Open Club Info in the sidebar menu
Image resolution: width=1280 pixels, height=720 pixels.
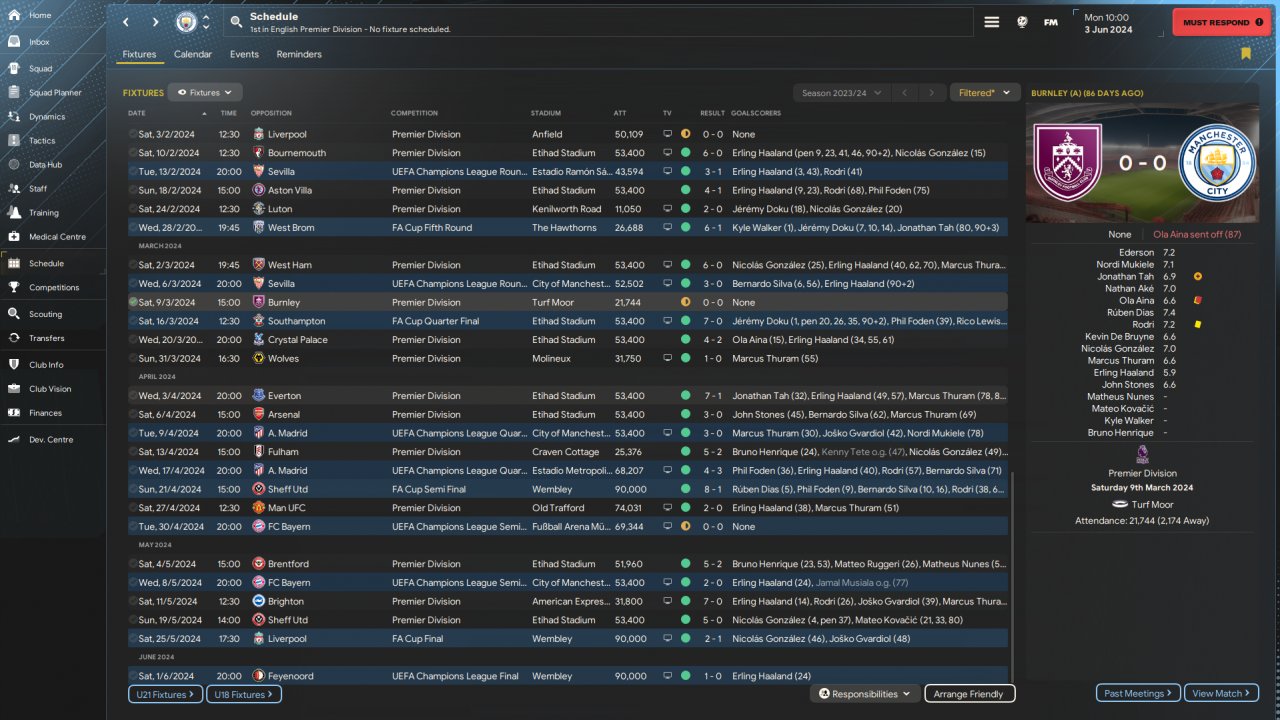point(46,365)
